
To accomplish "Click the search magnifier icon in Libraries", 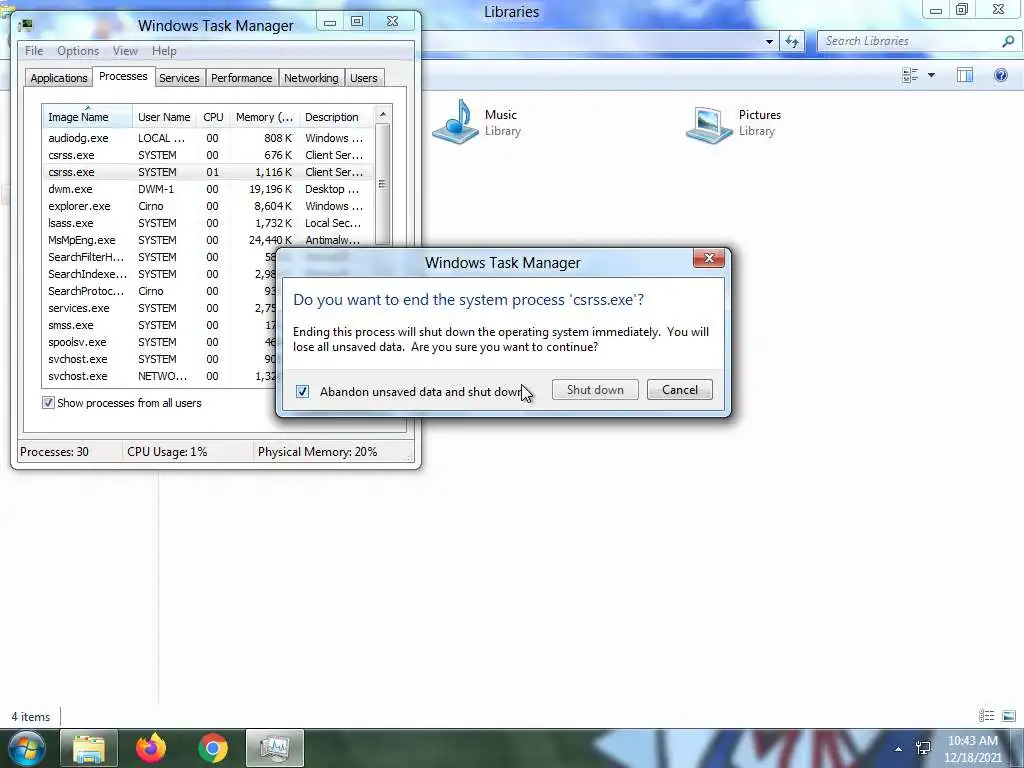I will pos(1008,41).
